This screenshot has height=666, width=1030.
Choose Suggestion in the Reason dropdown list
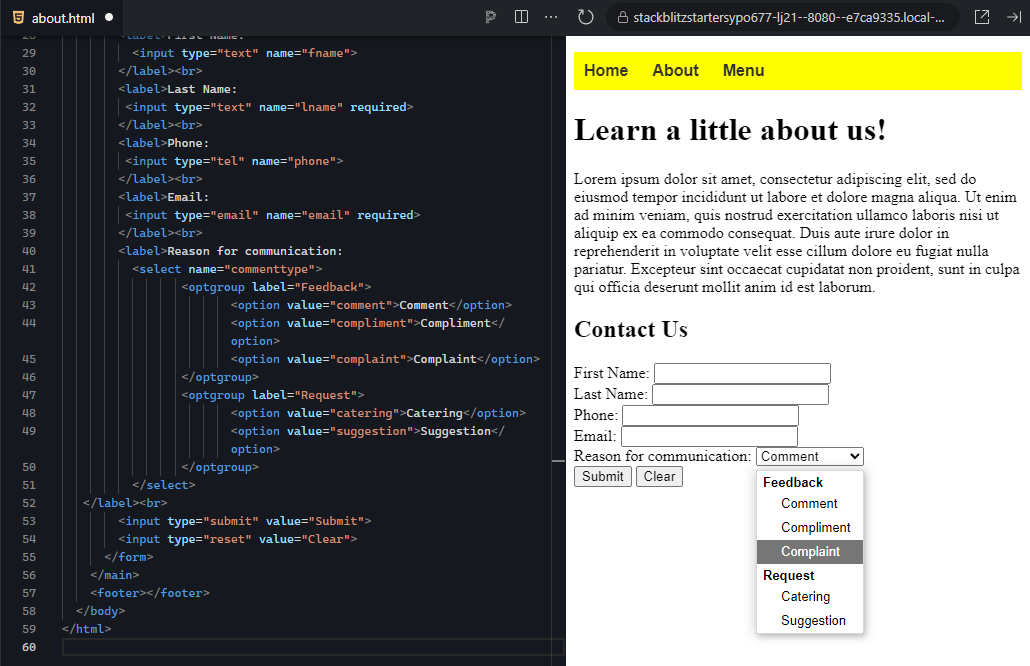[x=812, y=620]
